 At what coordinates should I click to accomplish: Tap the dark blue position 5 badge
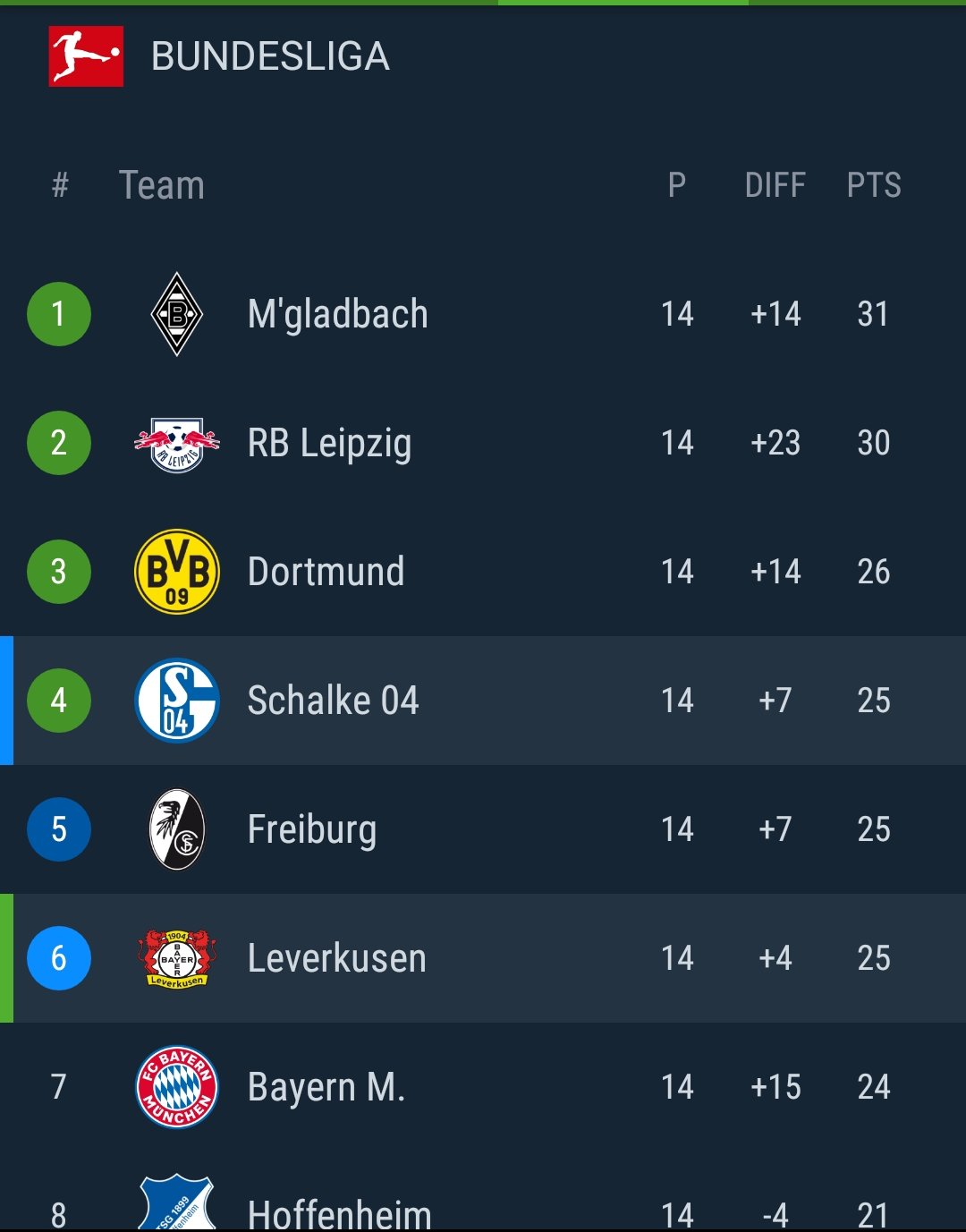[x=59, y=829]
